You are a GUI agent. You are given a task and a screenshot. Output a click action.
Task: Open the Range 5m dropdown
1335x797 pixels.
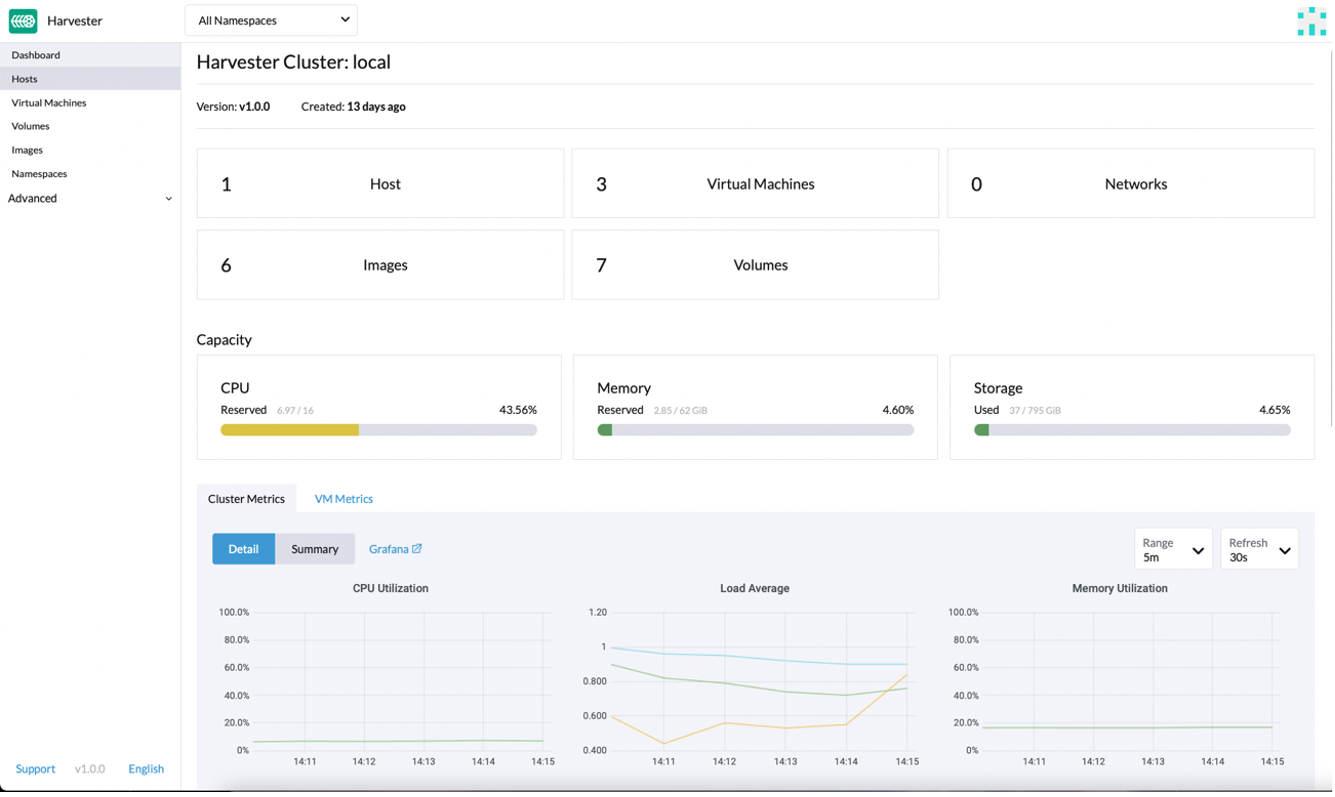coord(1173,549)
